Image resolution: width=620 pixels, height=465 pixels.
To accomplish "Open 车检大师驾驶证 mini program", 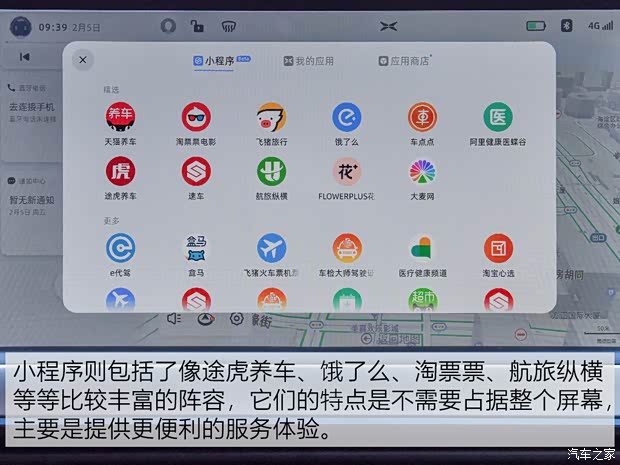I will click(x=347, y=248).
